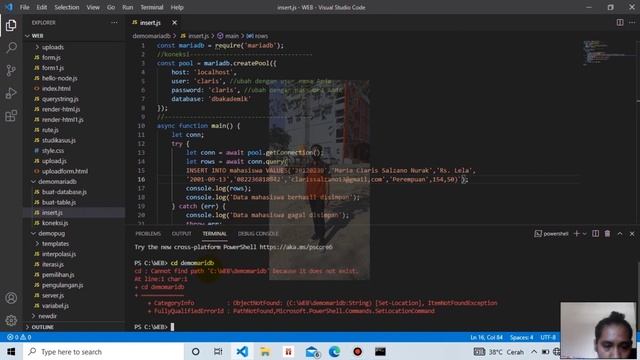640x360 pixels.
Task: Open the Go menu
Action: (x=111, y=7)
